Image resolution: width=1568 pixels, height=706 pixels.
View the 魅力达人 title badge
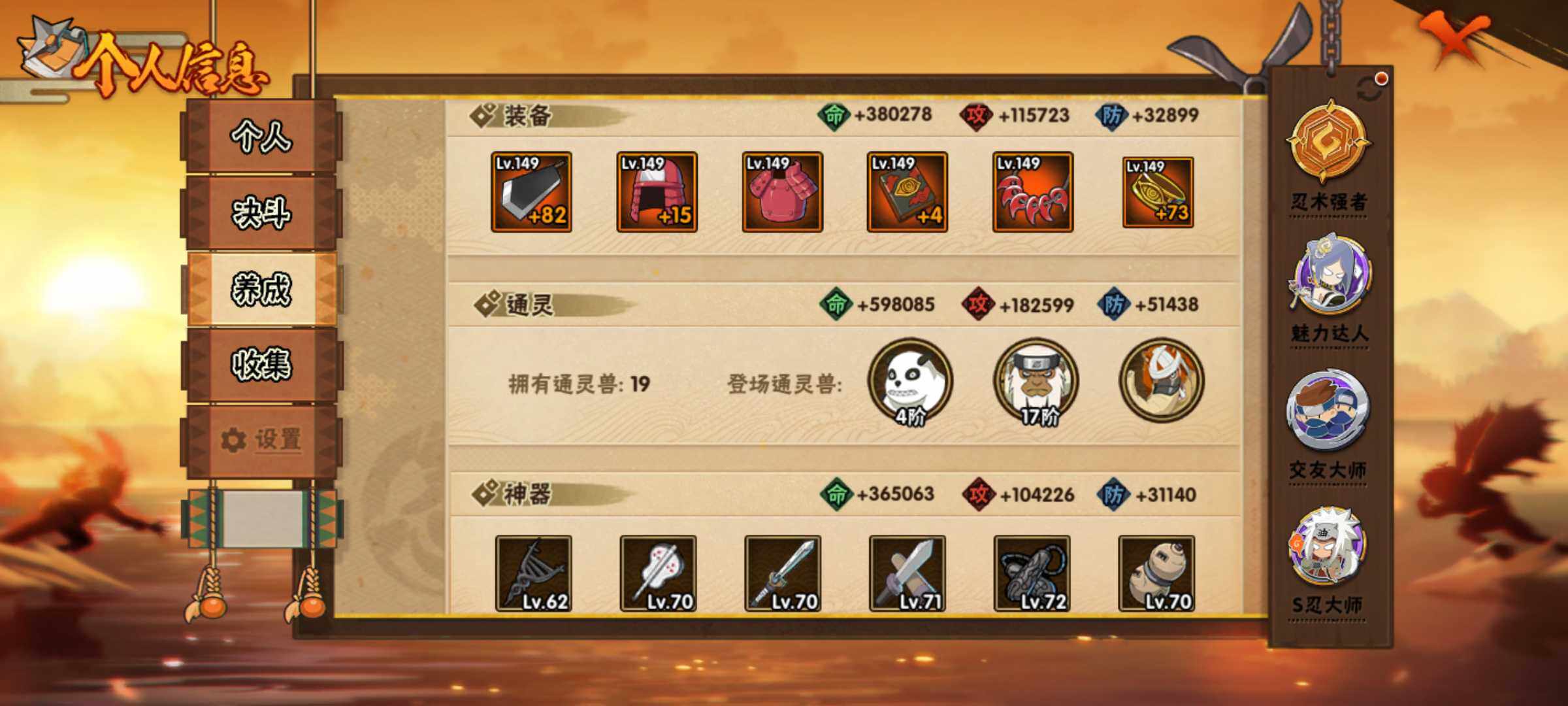point(1328,291)
